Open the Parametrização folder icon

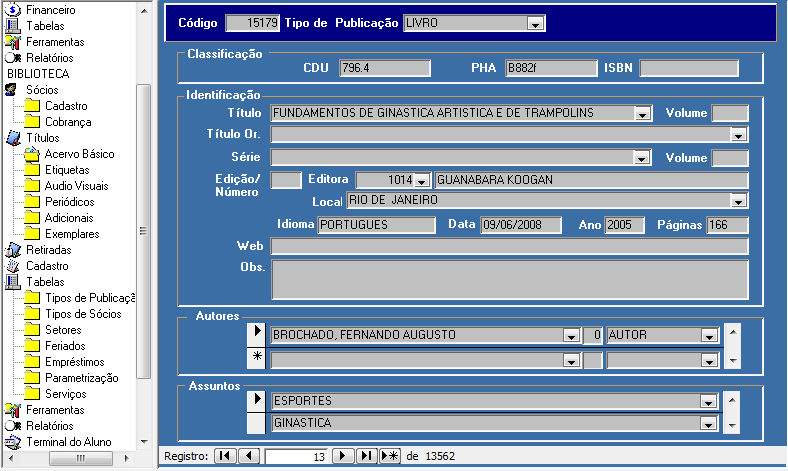[x=32, y=378]
